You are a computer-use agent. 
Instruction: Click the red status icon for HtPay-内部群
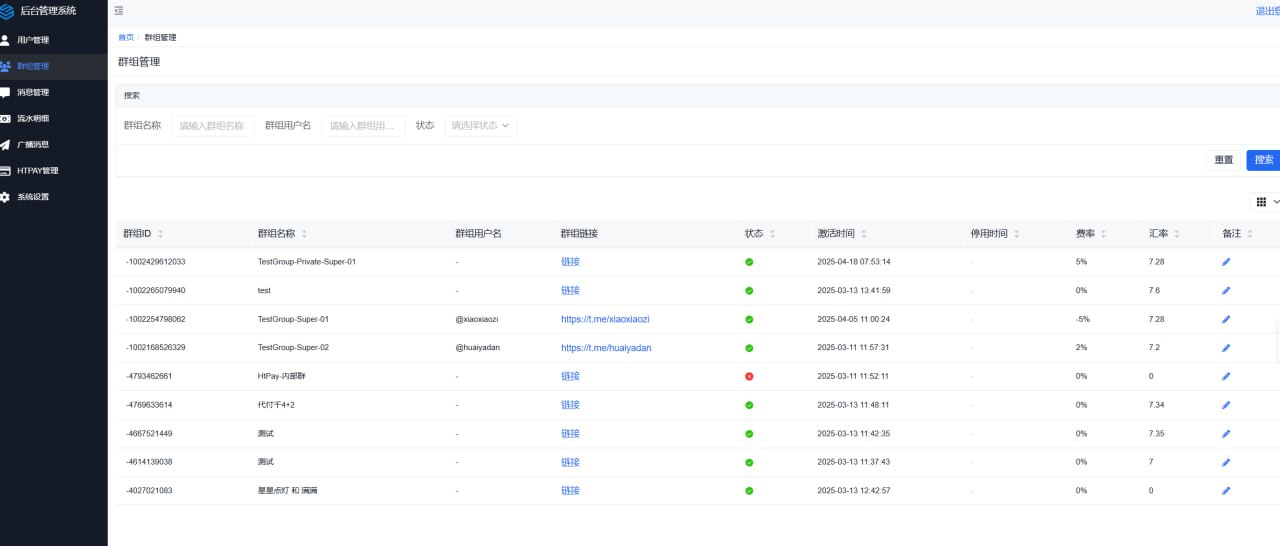coord(749,377)
